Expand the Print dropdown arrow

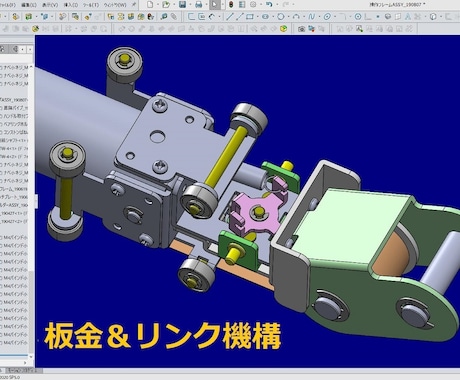[206, 5]
